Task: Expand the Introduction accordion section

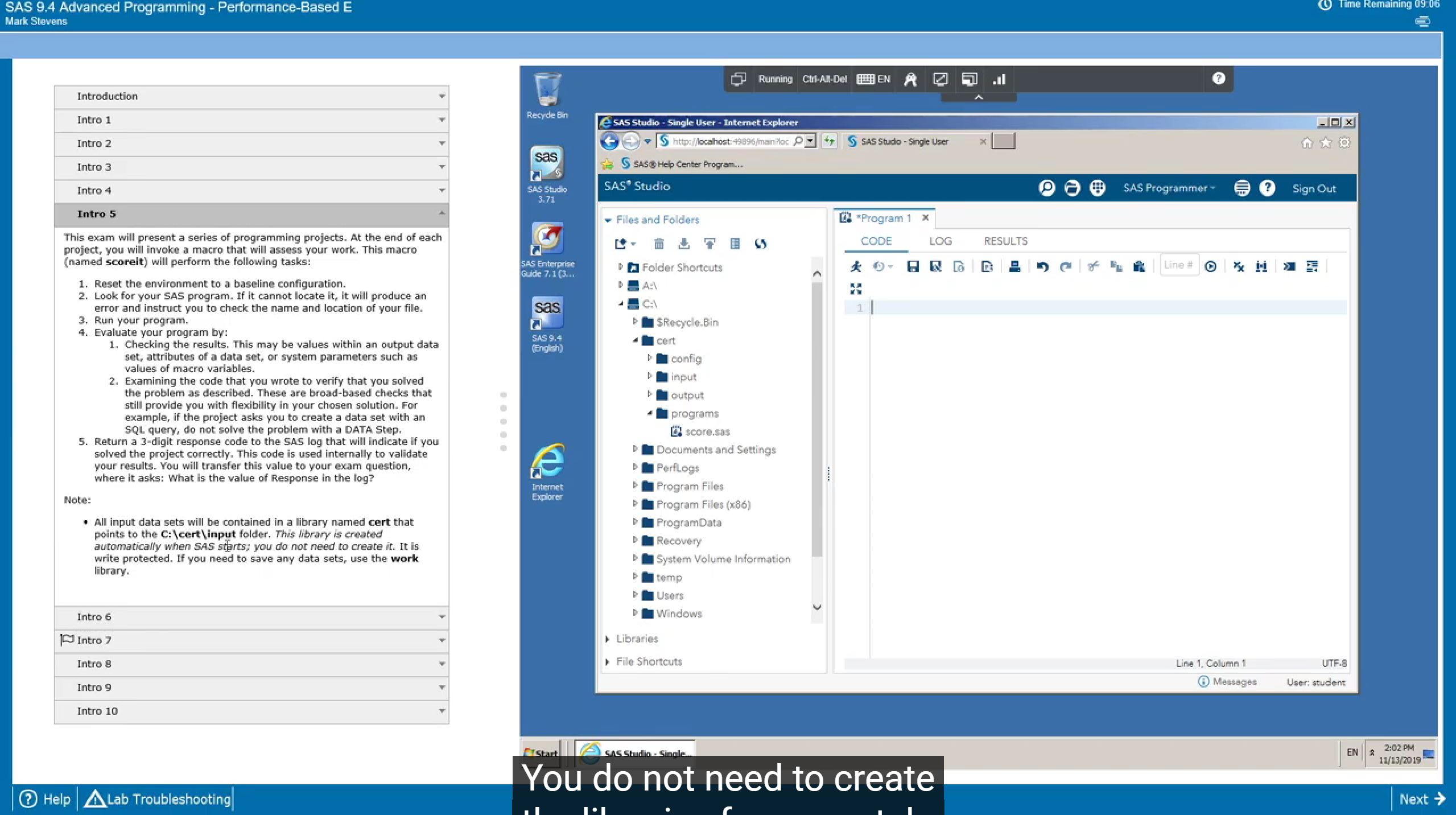Action: point(251,97)
